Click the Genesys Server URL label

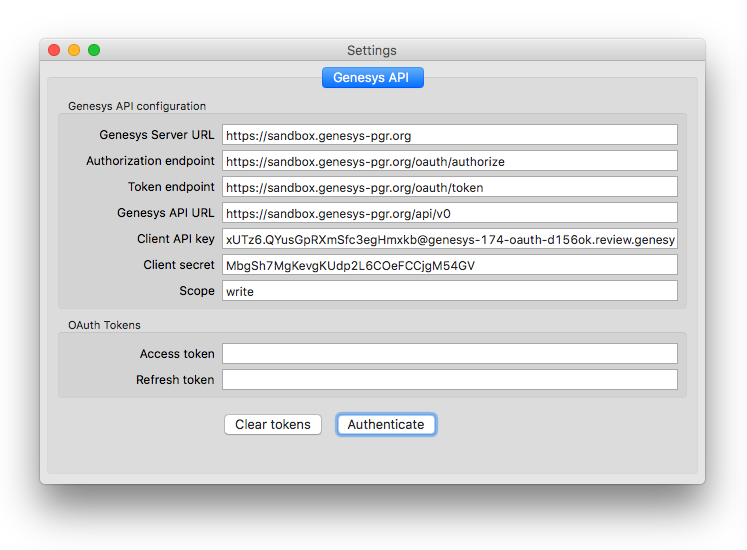pos(157,135)
